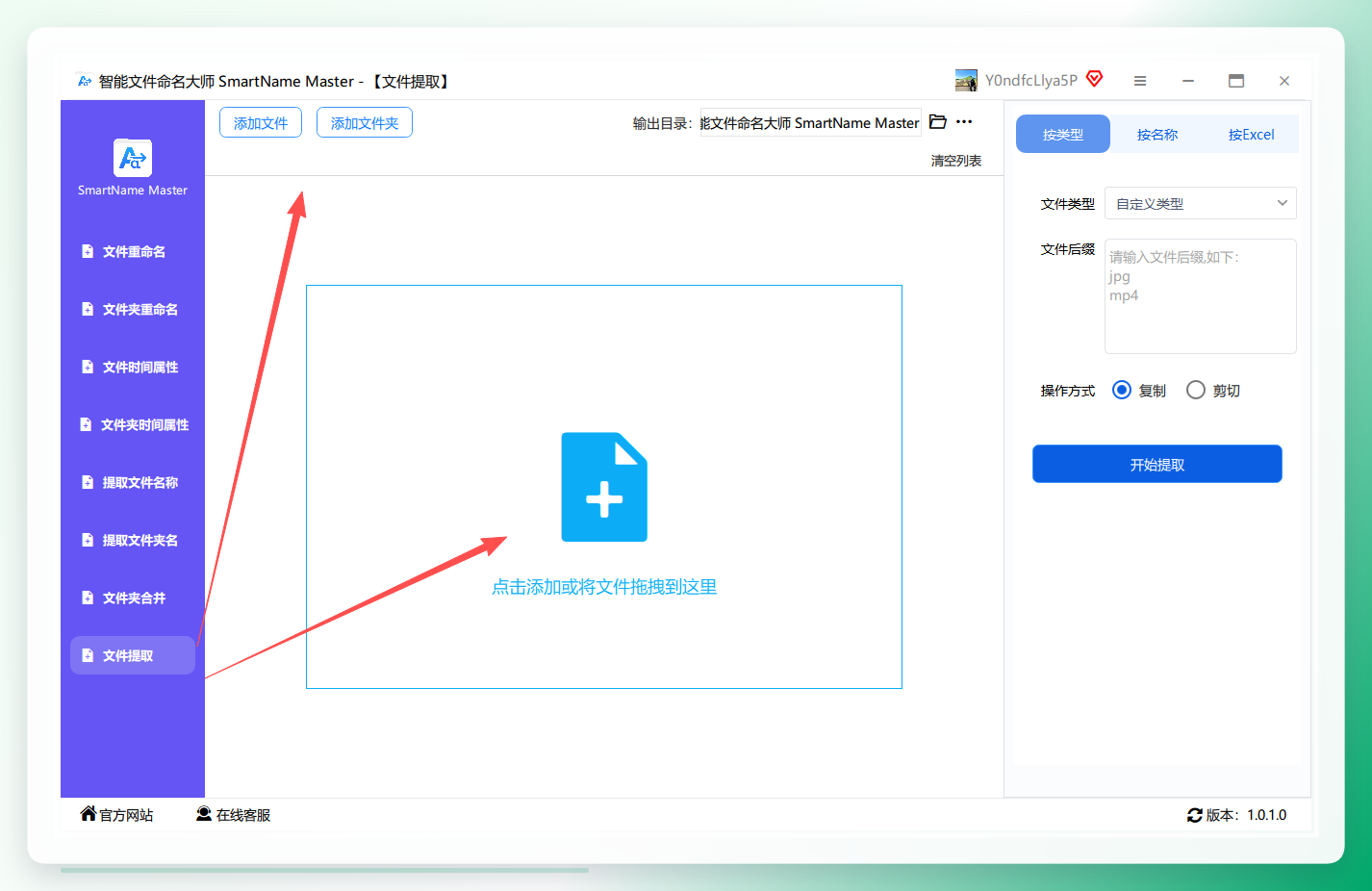Minimize the SmartName Master window
The height and width of the screenshot is (891, 1372).
[x=1188, y=81]
